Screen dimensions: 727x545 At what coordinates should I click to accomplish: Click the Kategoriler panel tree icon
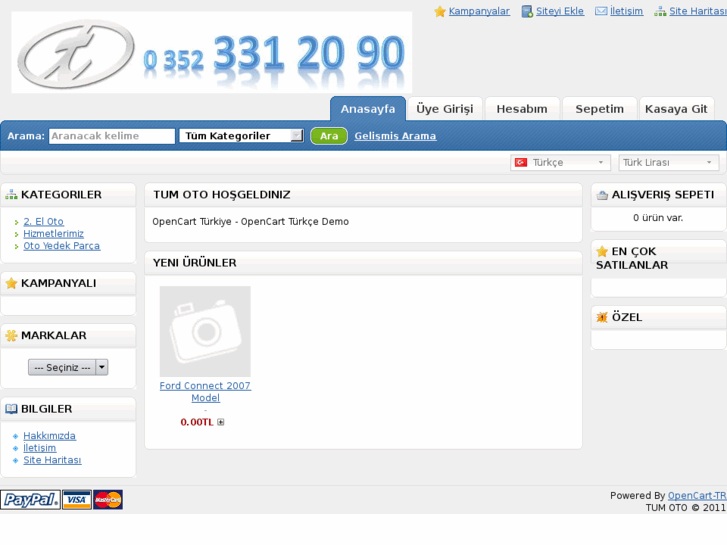point(11,195)
